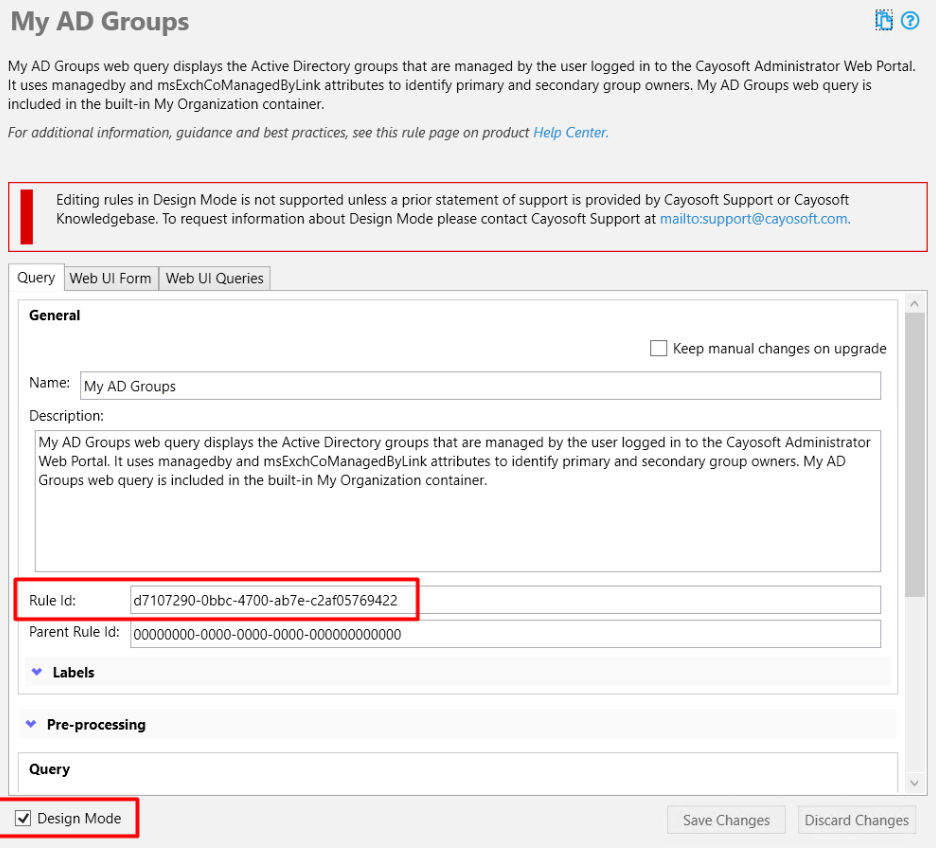Uncheck the Design Mode checkbox
The width and height of the screenshot is (936, 848).
pos(23,818)
